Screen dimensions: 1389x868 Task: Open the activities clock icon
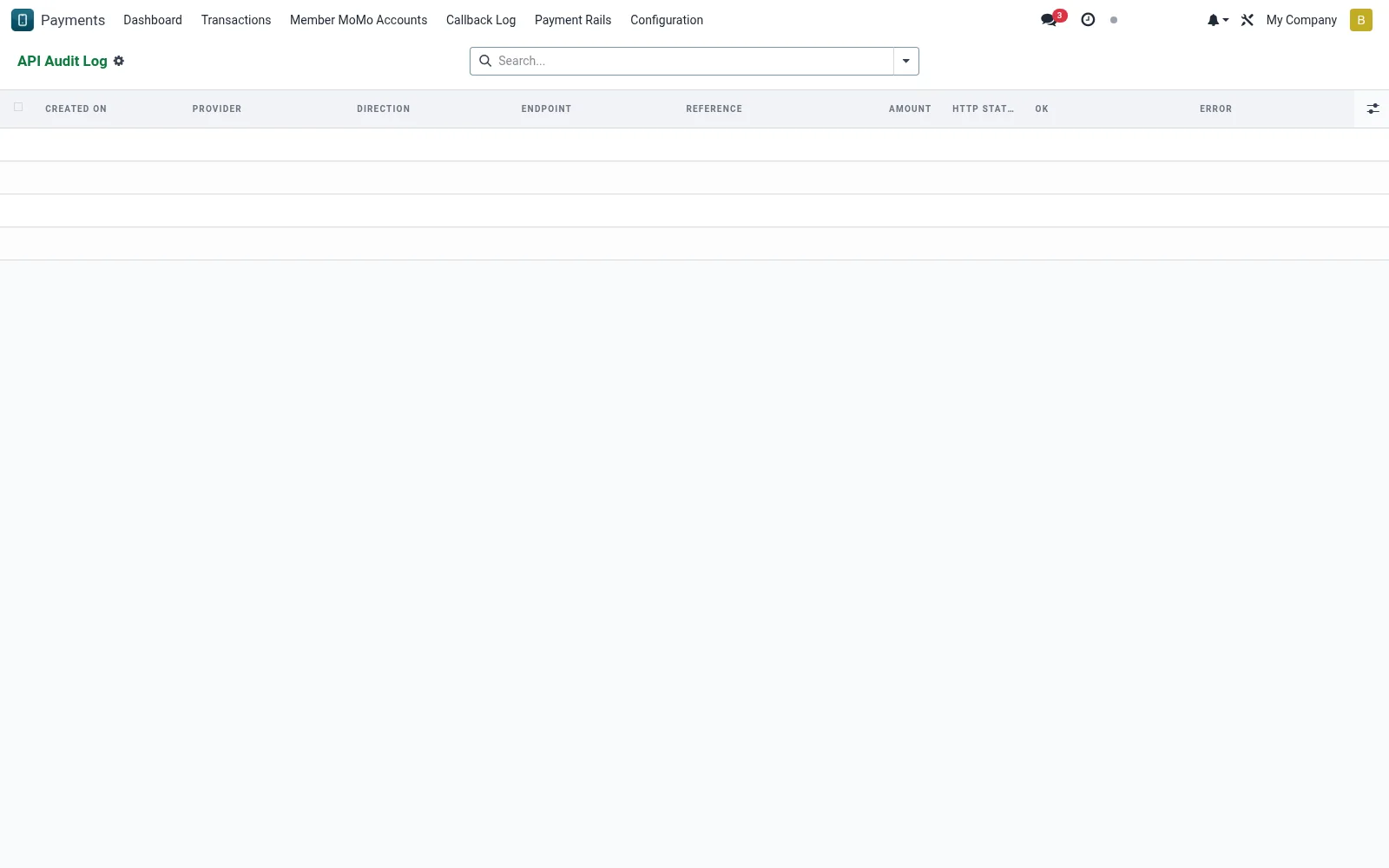(1088, 20)
